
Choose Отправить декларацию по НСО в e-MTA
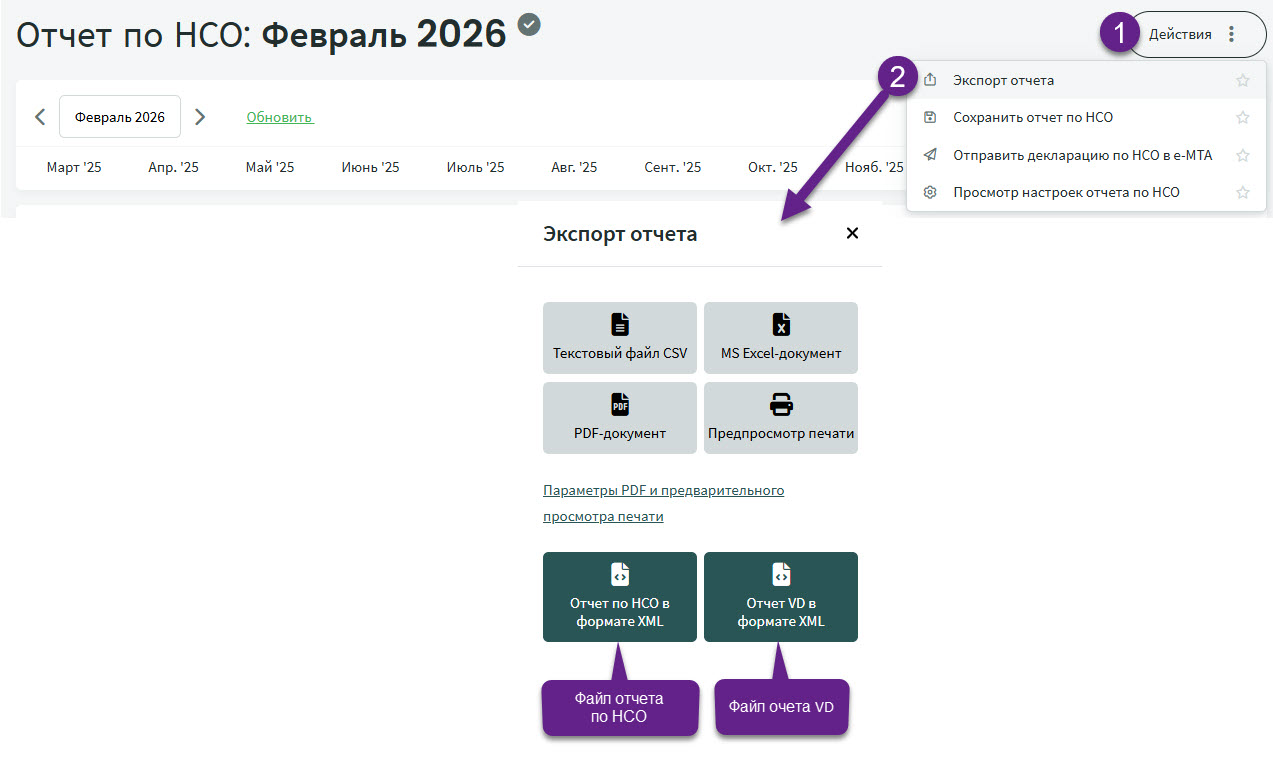pos(1082,155)
